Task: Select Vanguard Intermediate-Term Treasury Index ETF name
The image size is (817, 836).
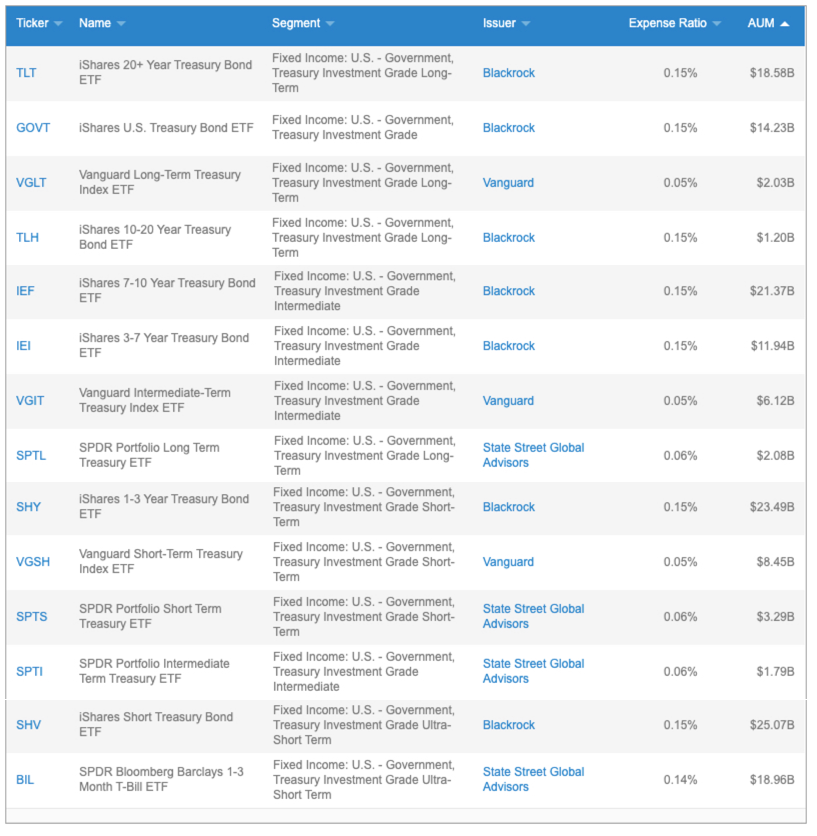Action: click(155, 400)
